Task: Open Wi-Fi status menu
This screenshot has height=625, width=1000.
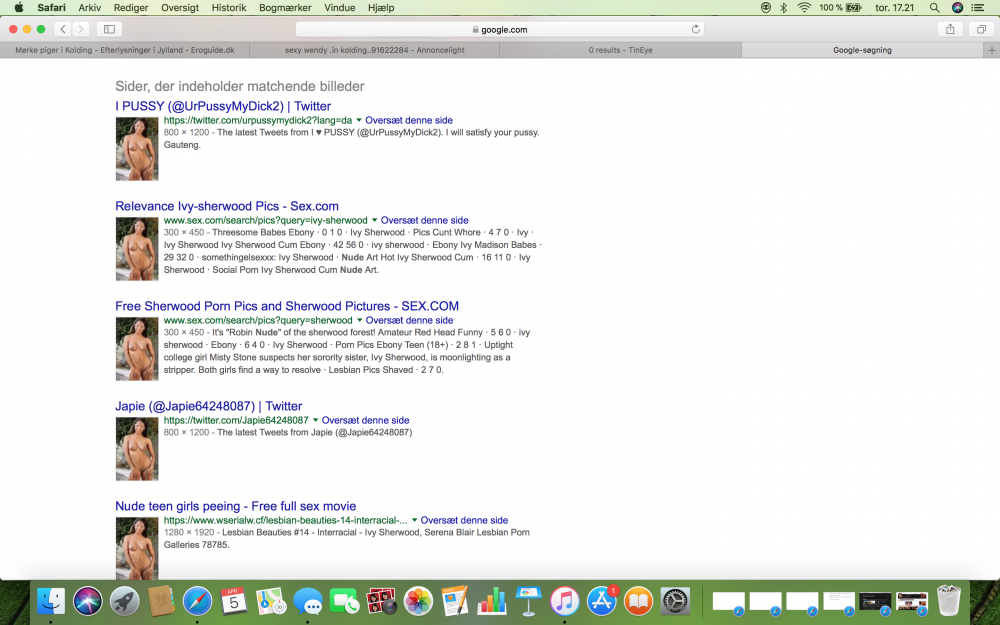Action: click(804, 8)
